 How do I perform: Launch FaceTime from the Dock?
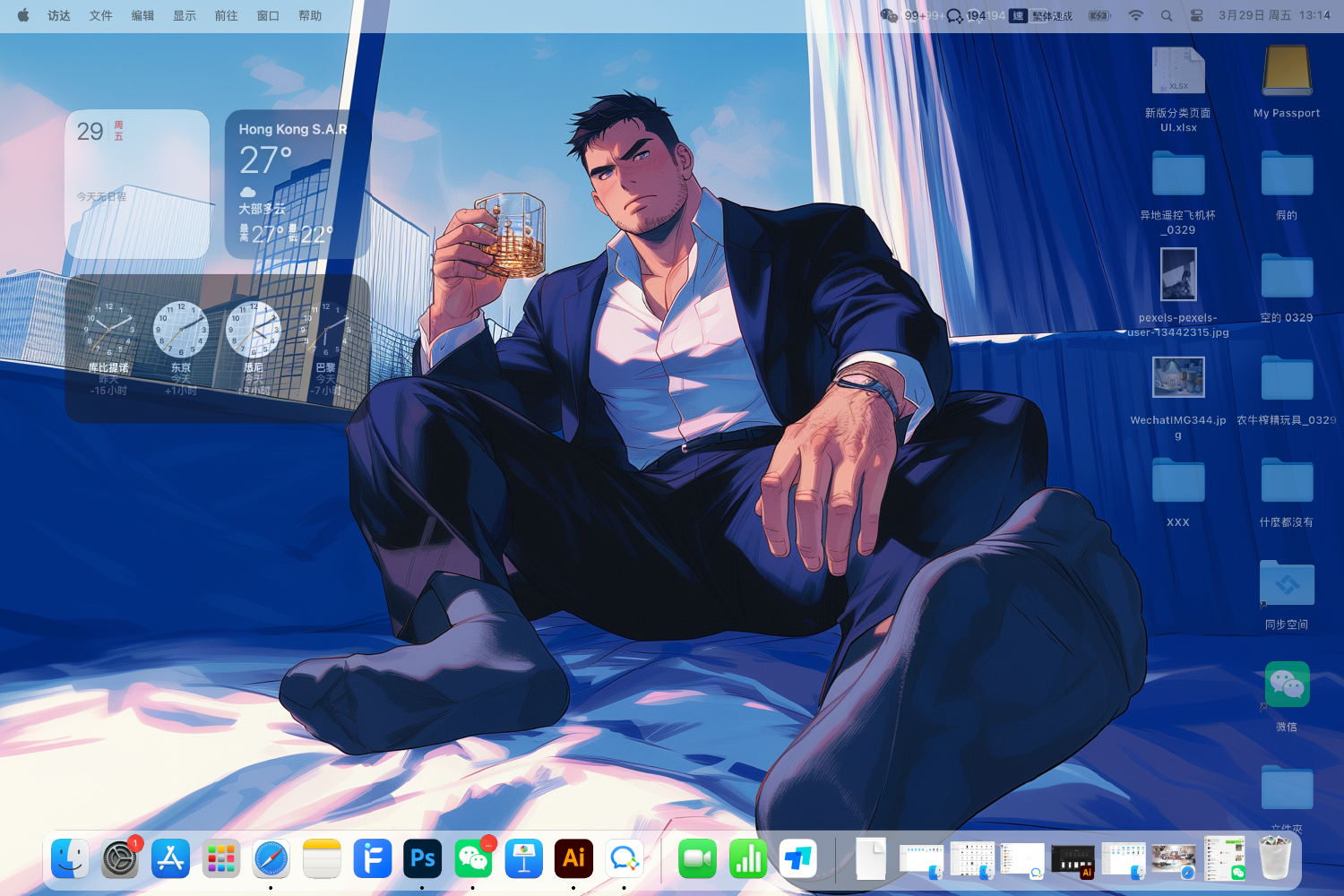[697, 858]
